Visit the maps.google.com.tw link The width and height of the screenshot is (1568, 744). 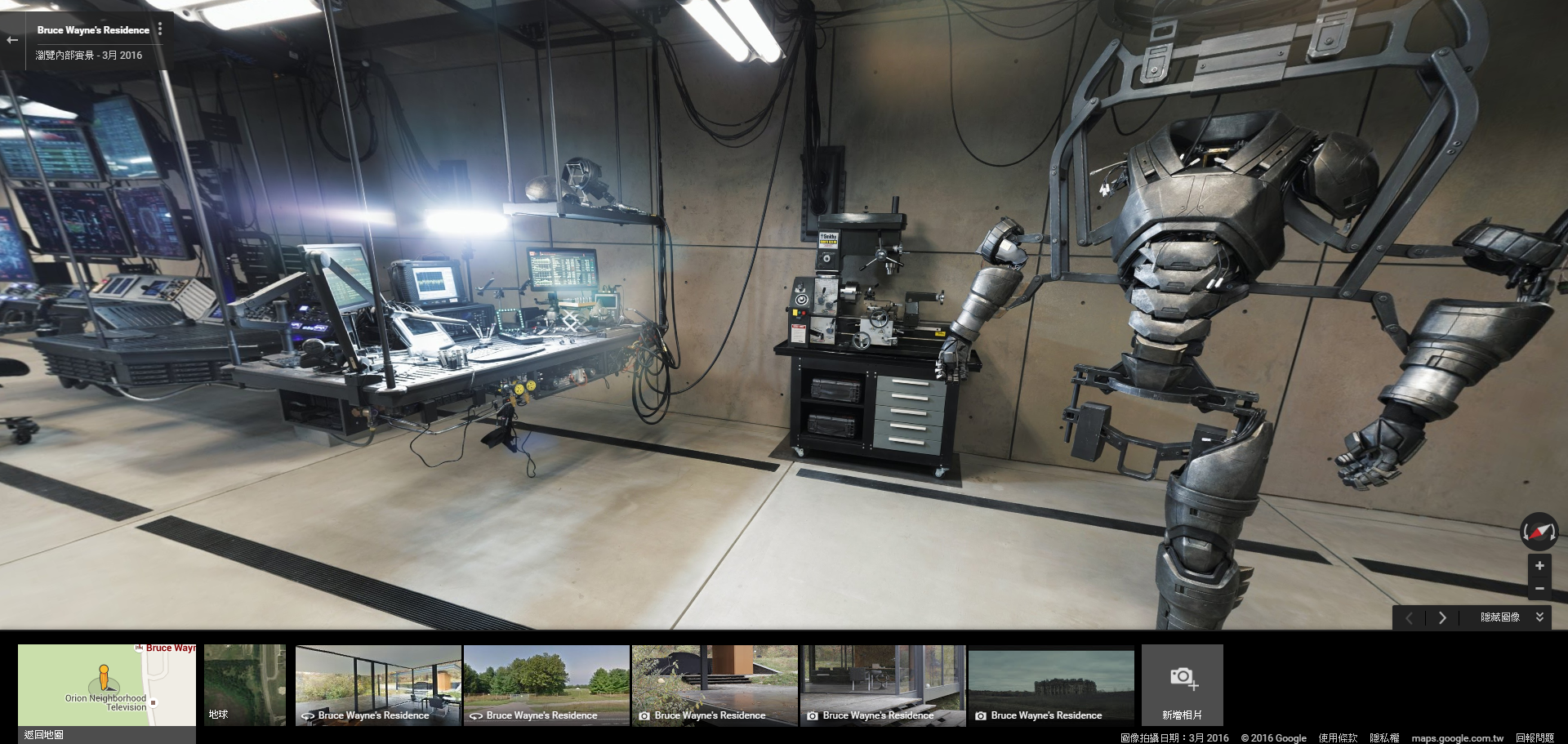point(1457,737)
